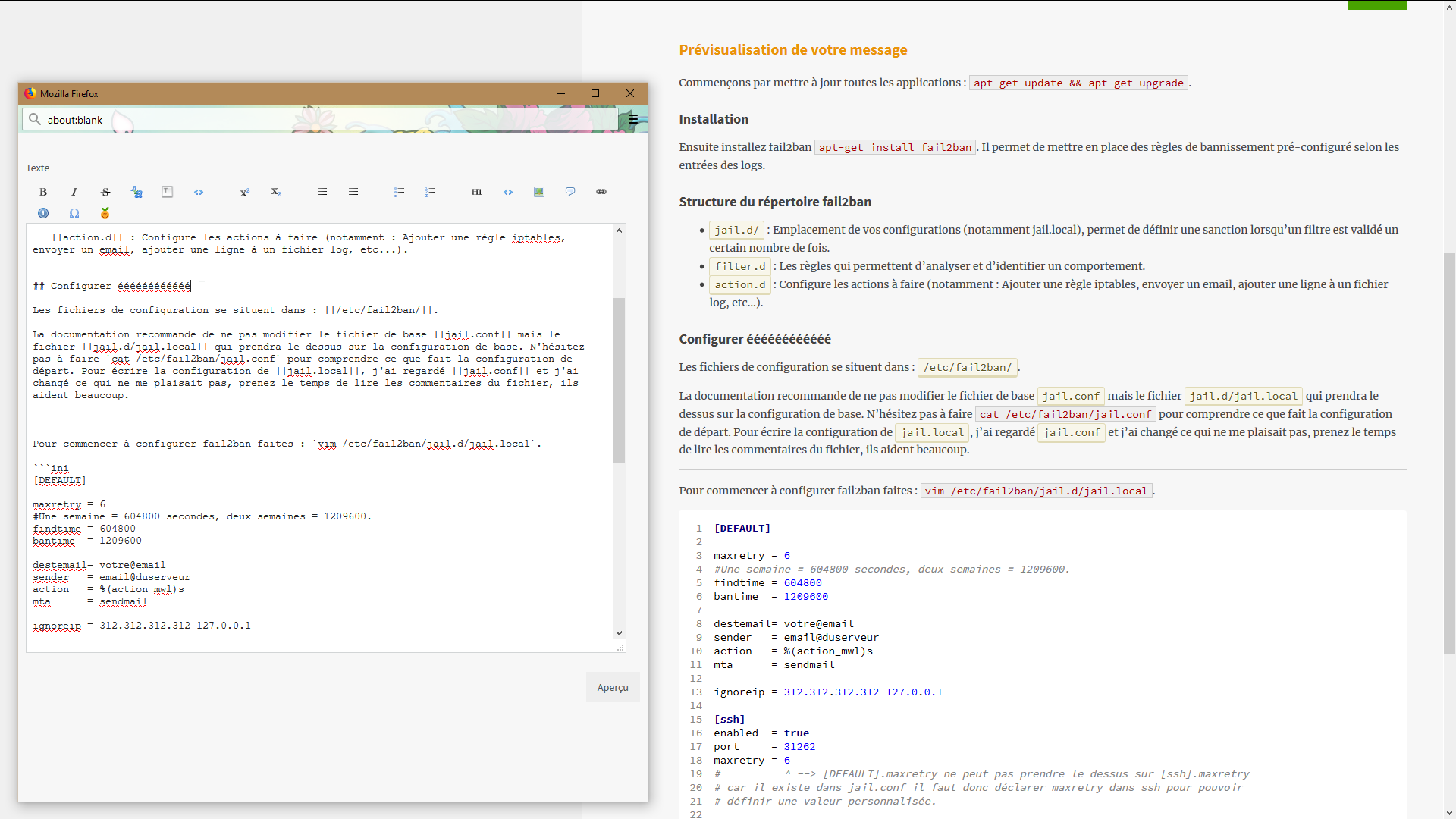This screenshot has width=1456, height=819.
Task: Click the text editor vertical scrollbar thumb
Action: click(x=619, y=380)
